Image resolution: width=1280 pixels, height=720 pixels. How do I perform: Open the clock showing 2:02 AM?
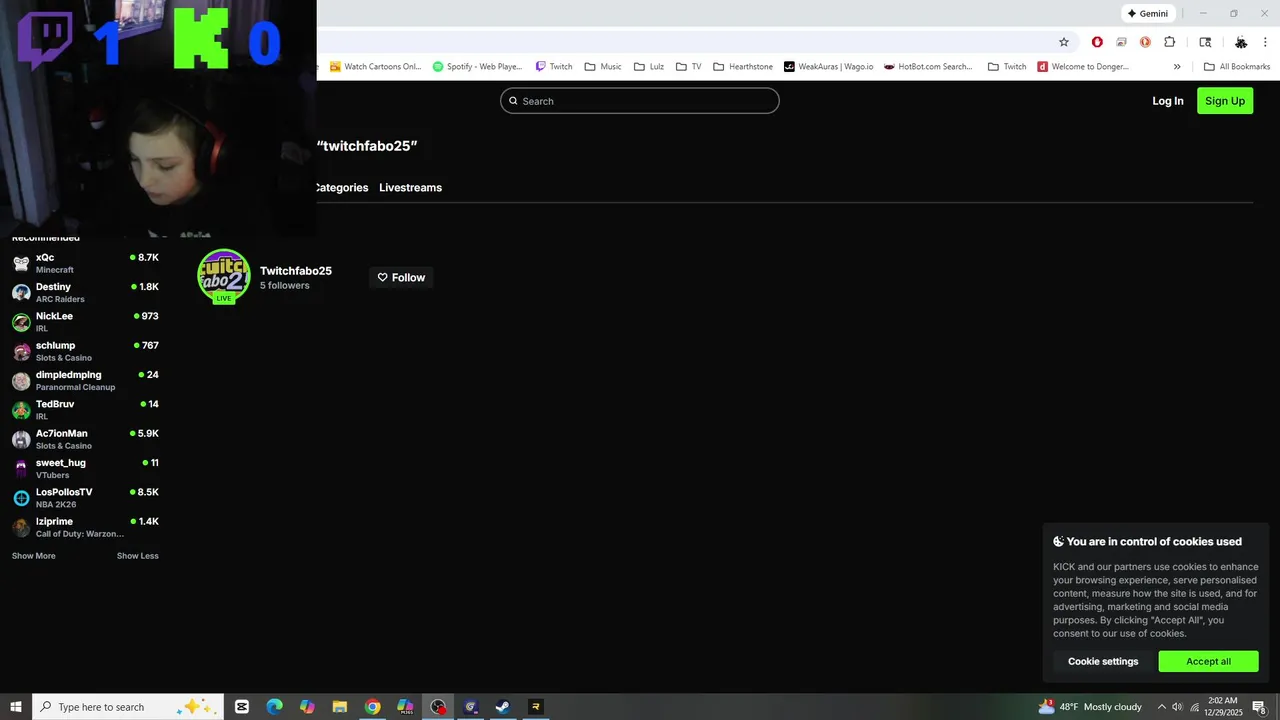click(x=1224, y=707)
